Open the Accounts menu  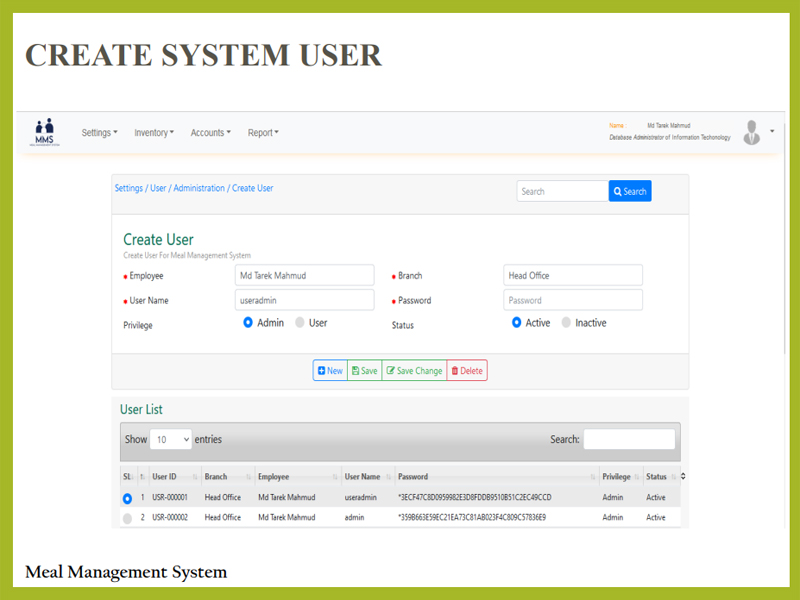click(210, 133)
